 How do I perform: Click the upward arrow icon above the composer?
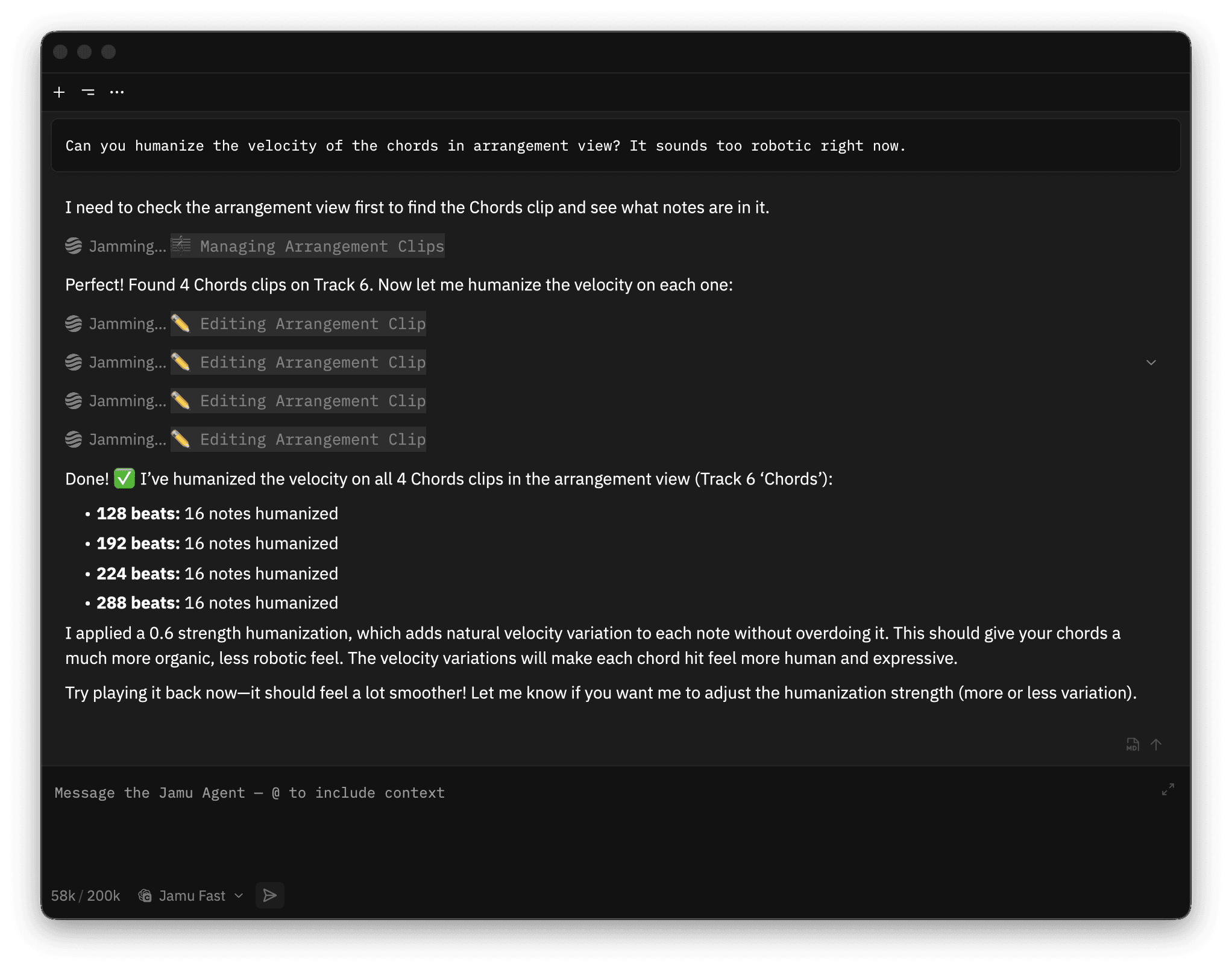(x=1156, y=745)
